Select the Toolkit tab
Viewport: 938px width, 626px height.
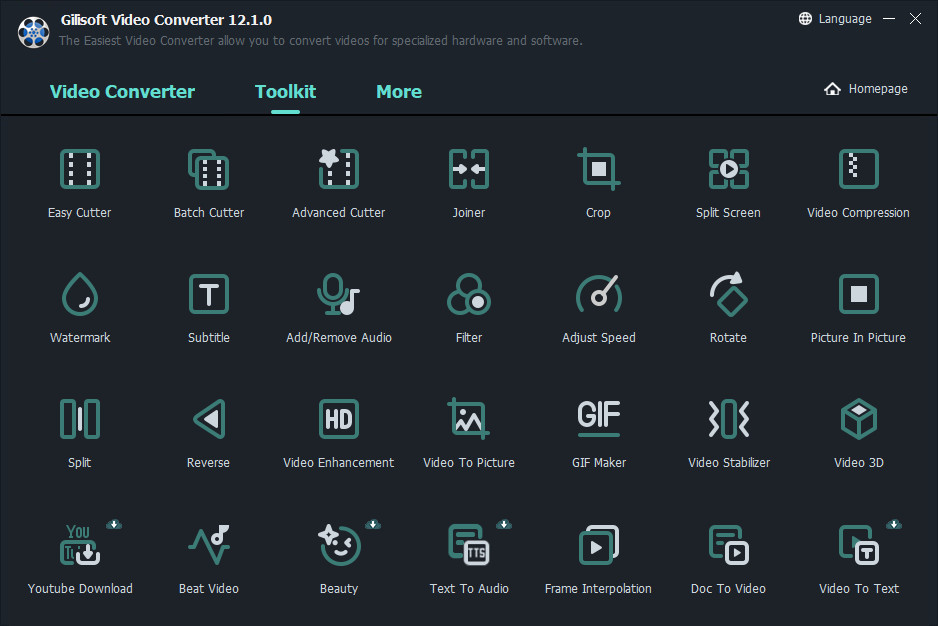point(285,92)
